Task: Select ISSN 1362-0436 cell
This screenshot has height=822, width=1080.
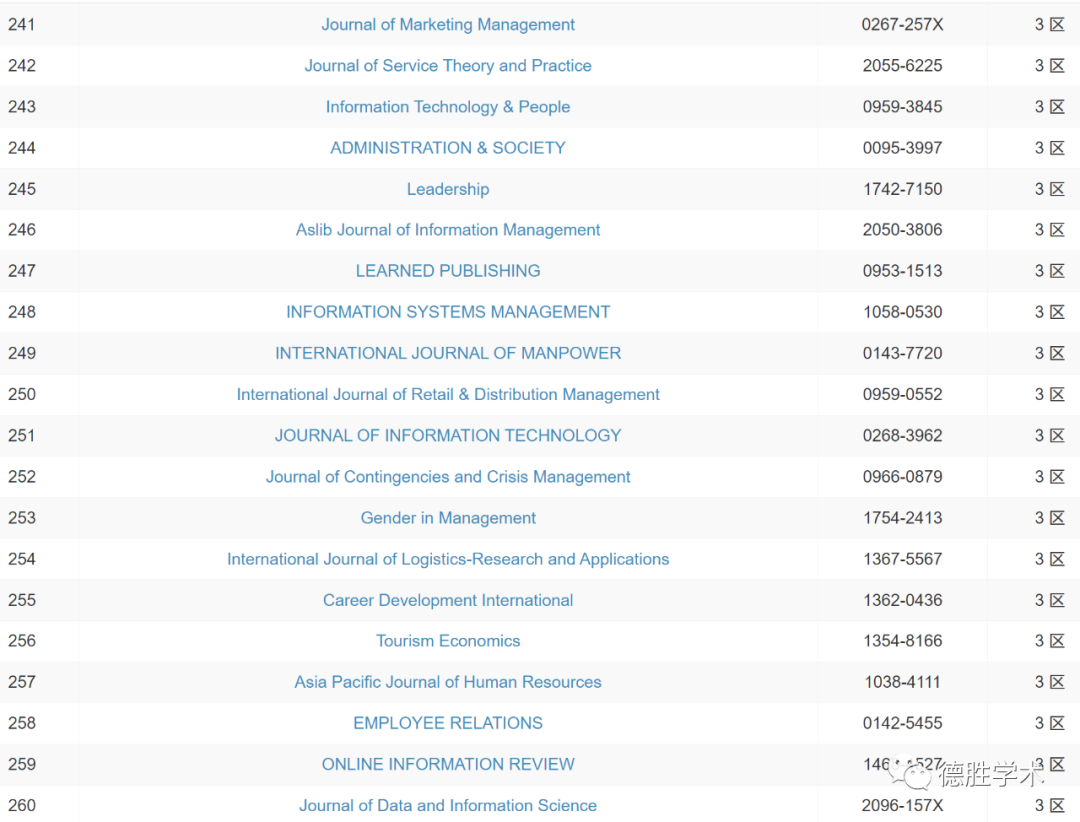Action: [902, 600]
